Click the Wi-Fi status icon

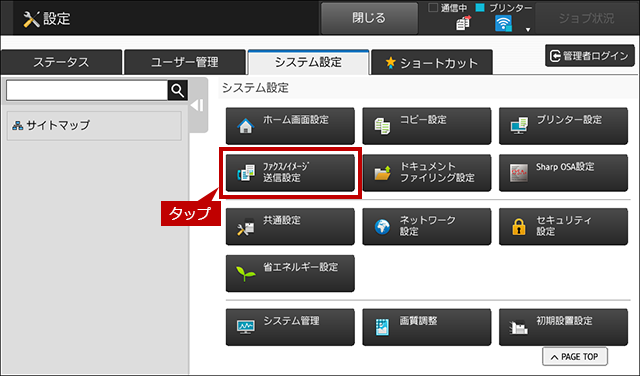503,24
